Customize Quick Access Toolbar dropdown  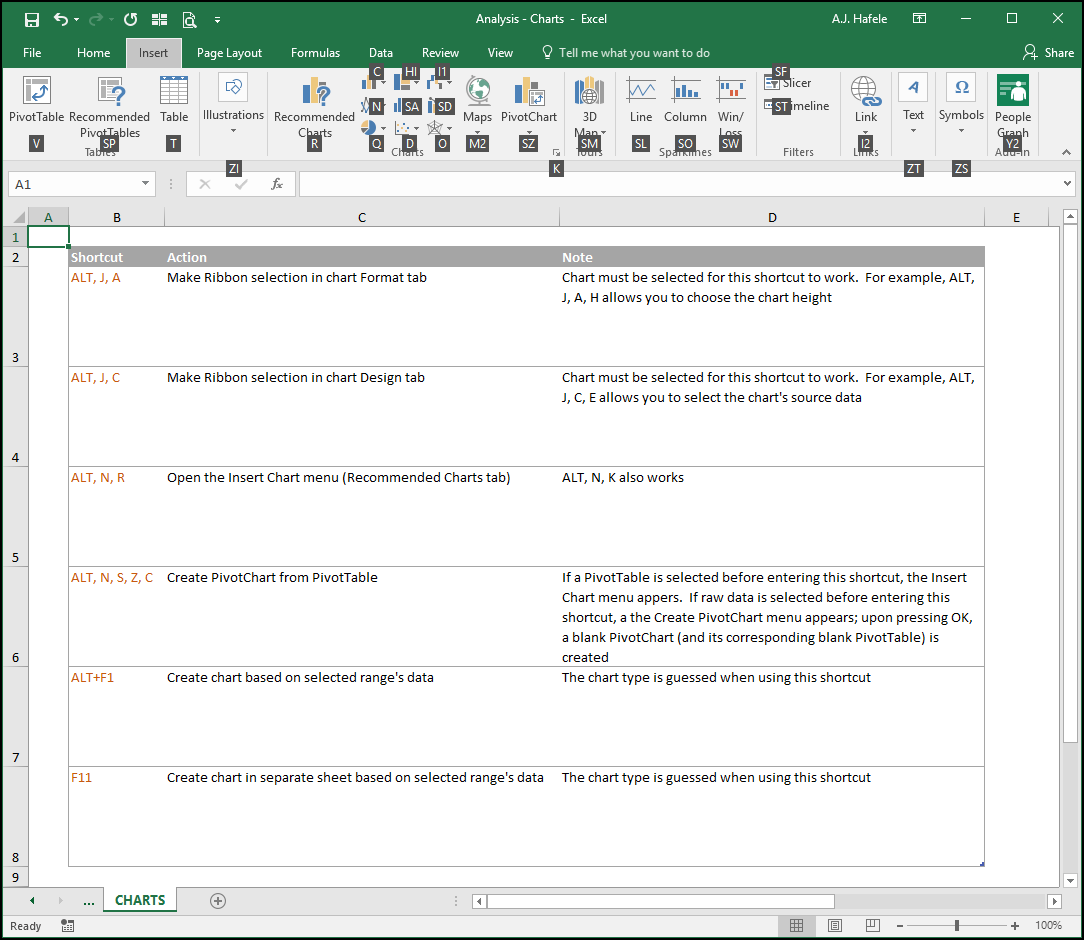pos(217,20)
